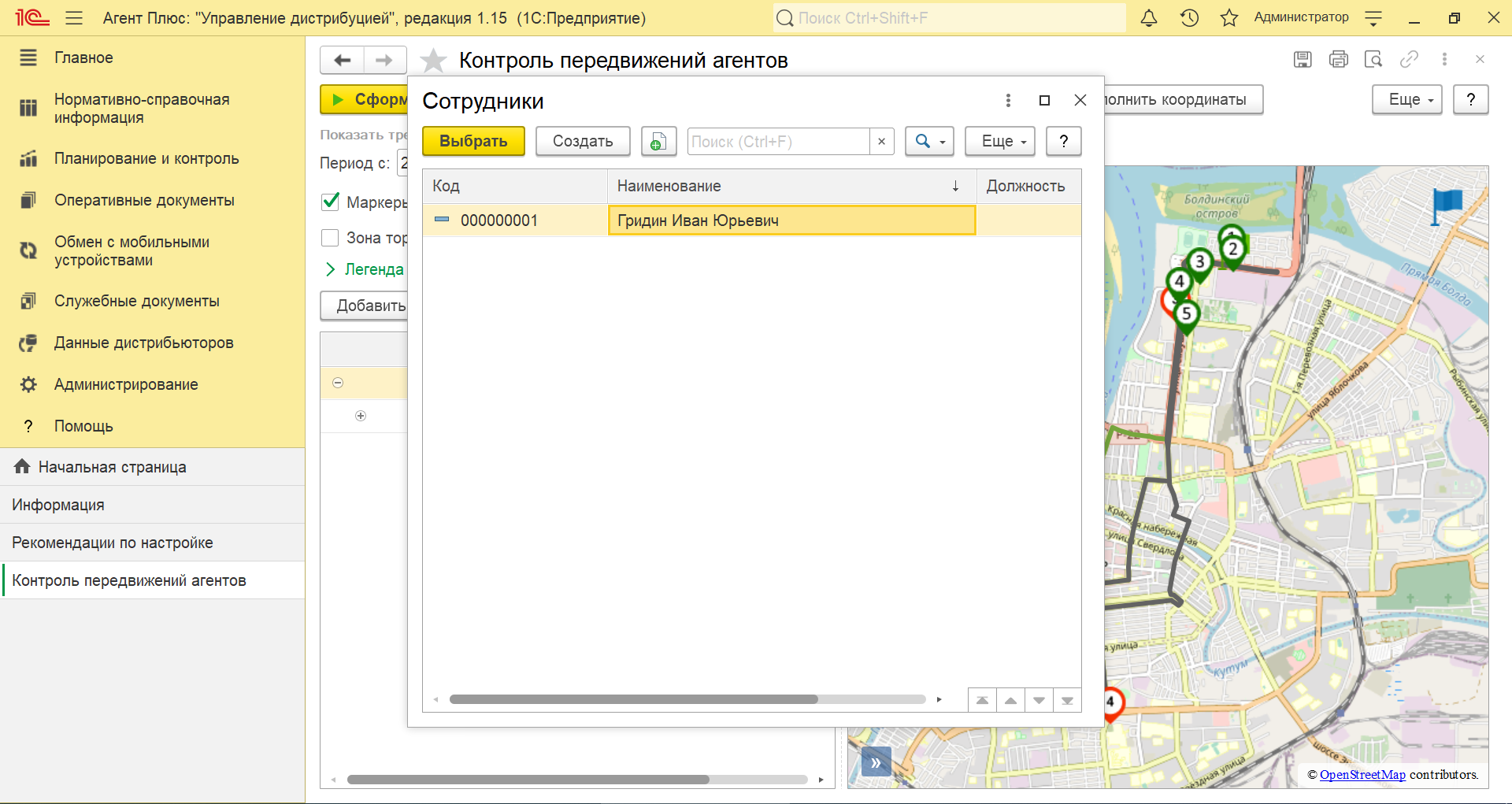Switch to Информация tab
1512x804 pixels.
point(152,505)
